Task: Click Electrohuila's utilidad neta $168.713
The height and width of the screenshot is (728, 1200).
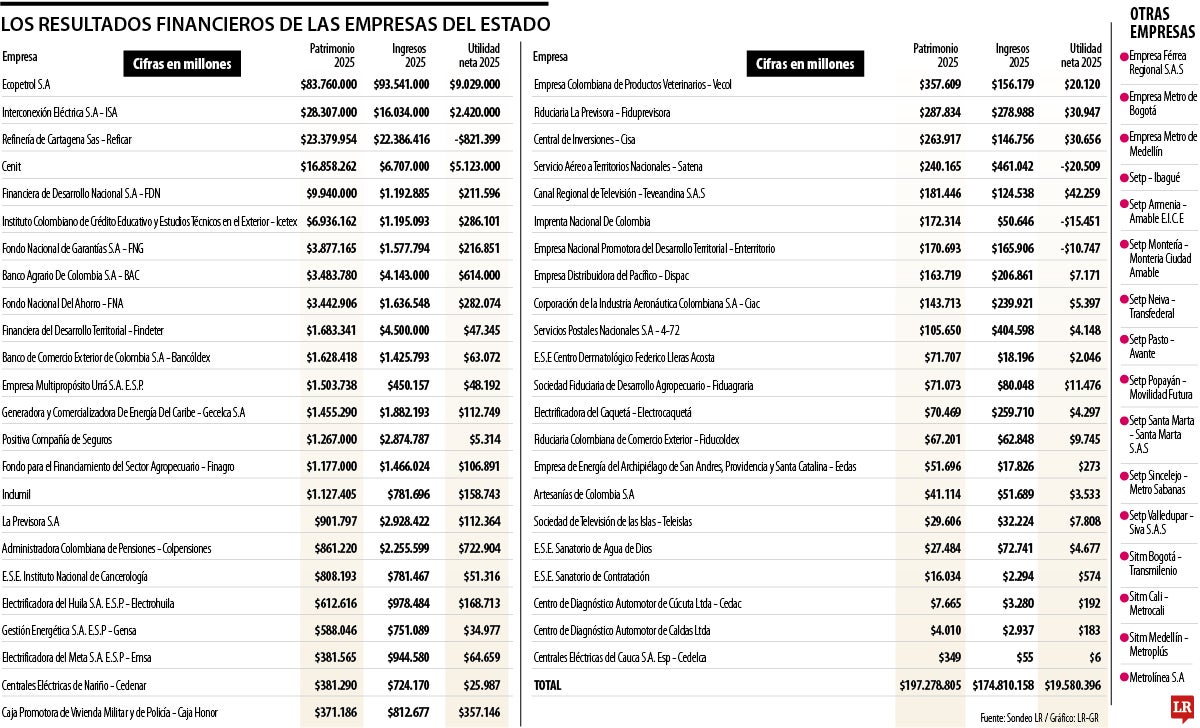Action: click(480, 603)
